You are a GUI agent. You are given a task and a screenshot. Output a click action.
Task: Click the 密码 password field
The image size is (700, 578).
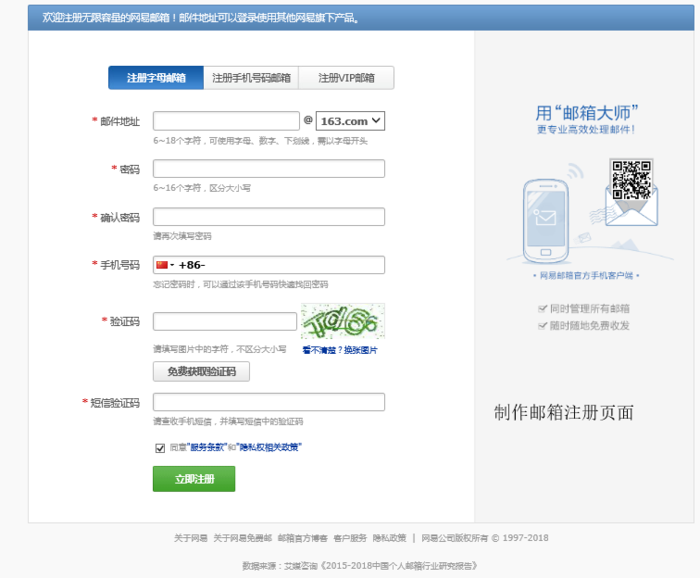269,168
